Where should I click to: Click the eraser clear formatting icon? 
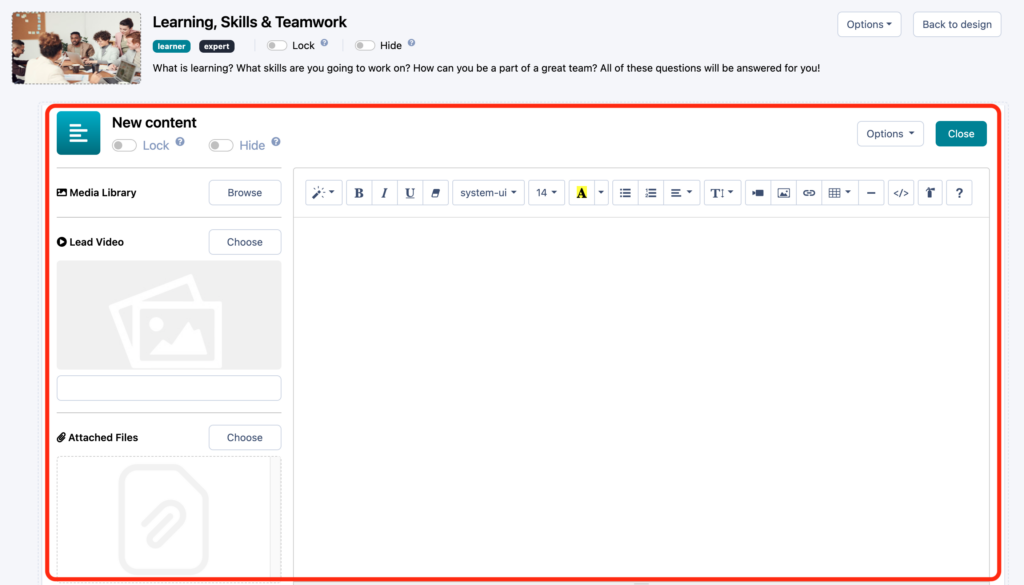(435, 193)
